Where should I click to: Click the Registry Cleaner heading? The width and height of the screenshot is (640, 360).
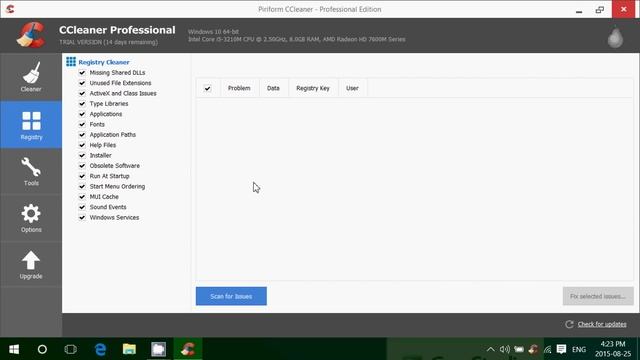pos(104,62)
